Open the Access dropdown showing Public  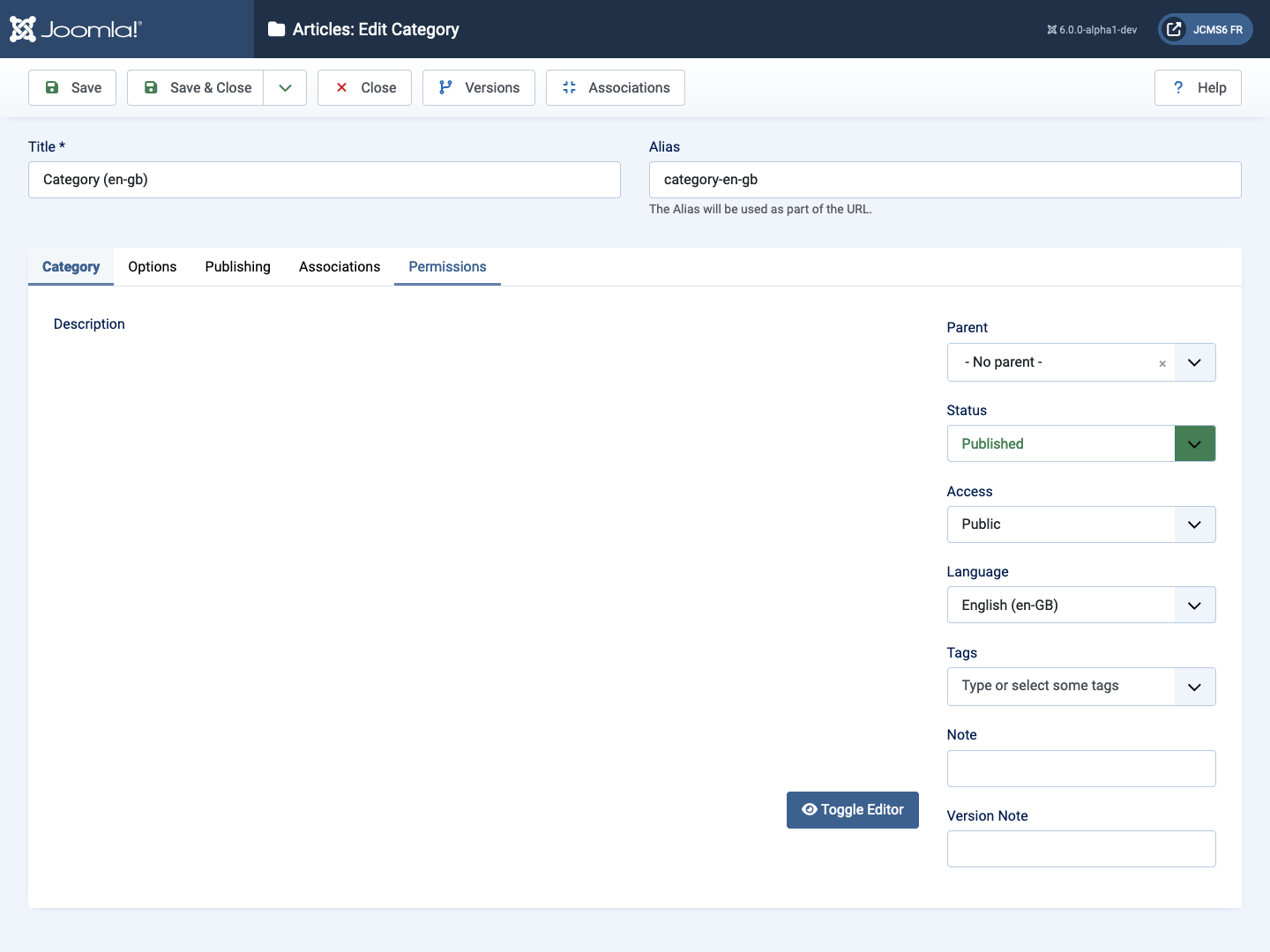point(1081,524)
